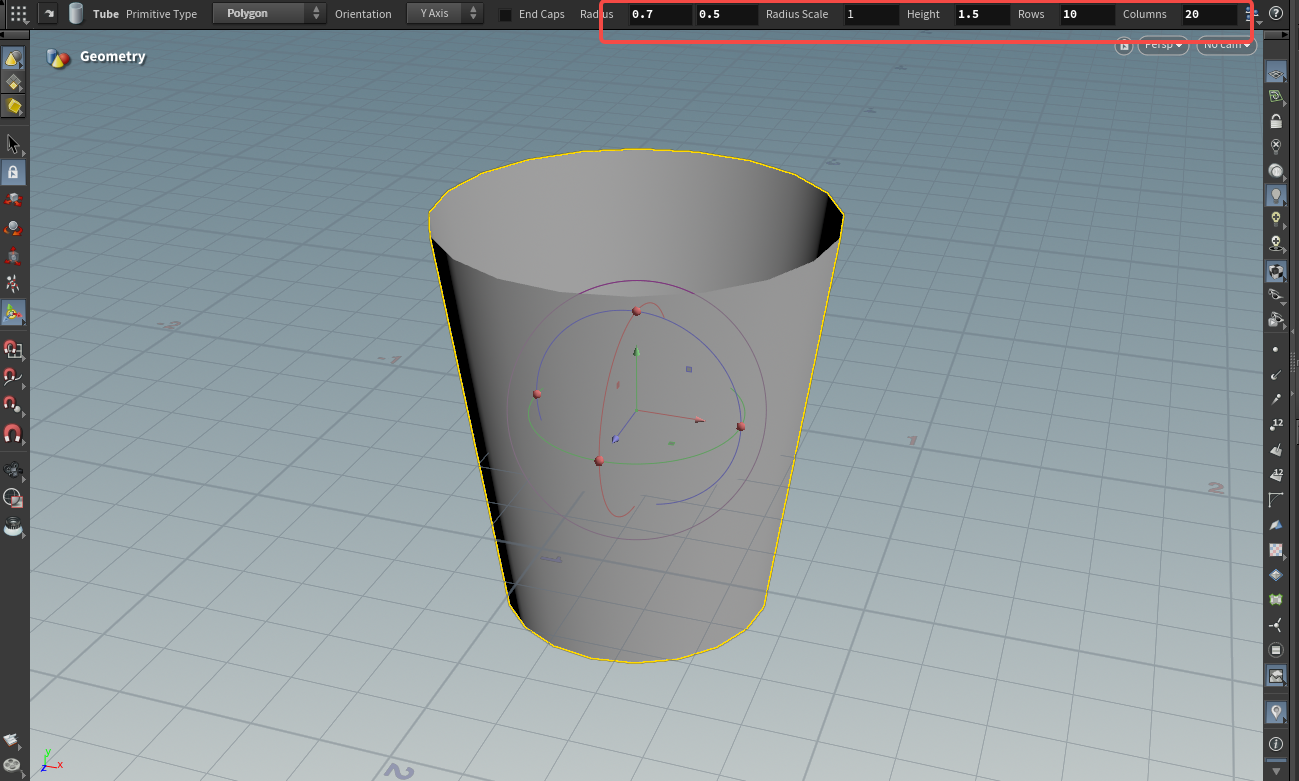Open the Tube primitive icon in operation bar
Screen dimensions: 1299x781
coord(76,13)
